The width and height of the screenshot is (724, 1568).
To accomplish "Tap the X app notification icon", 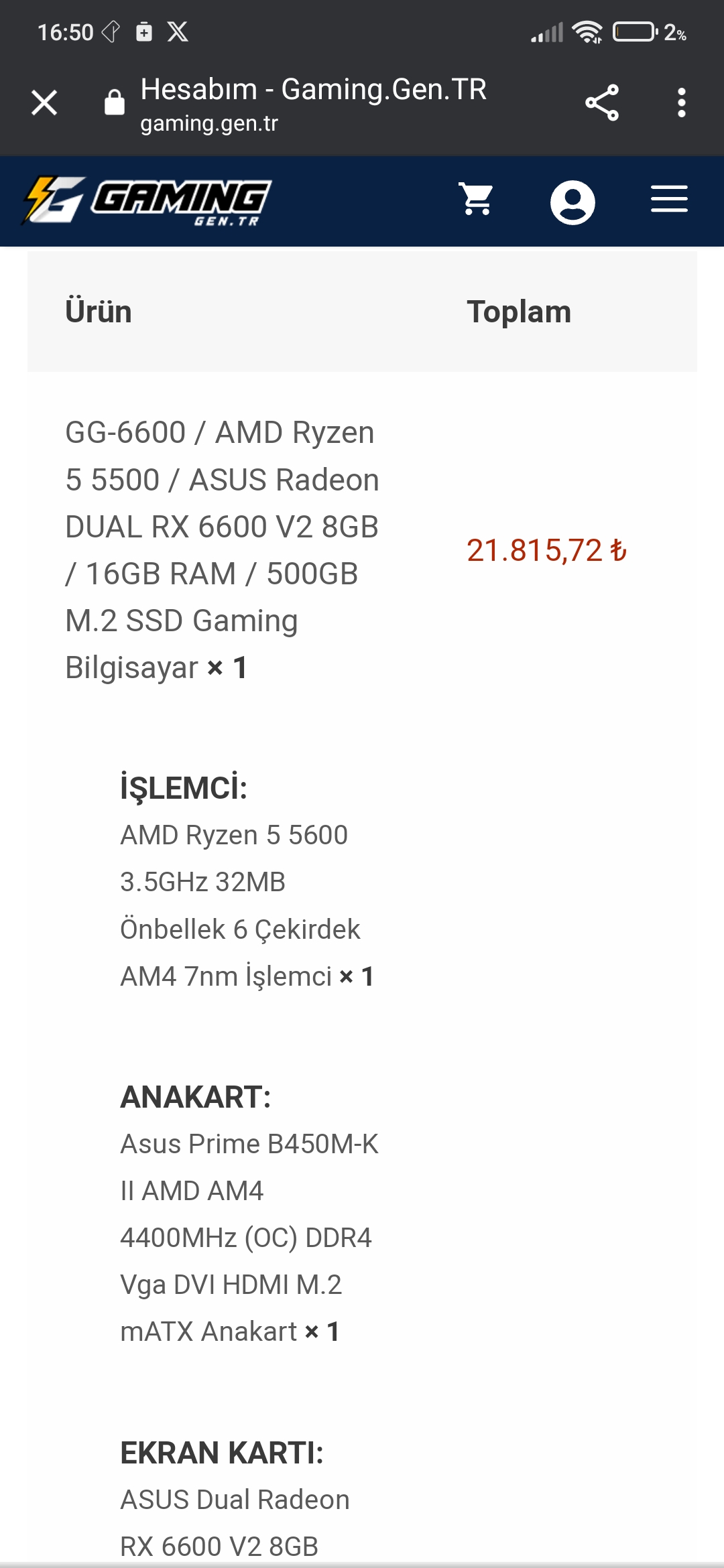I will 178,31.
